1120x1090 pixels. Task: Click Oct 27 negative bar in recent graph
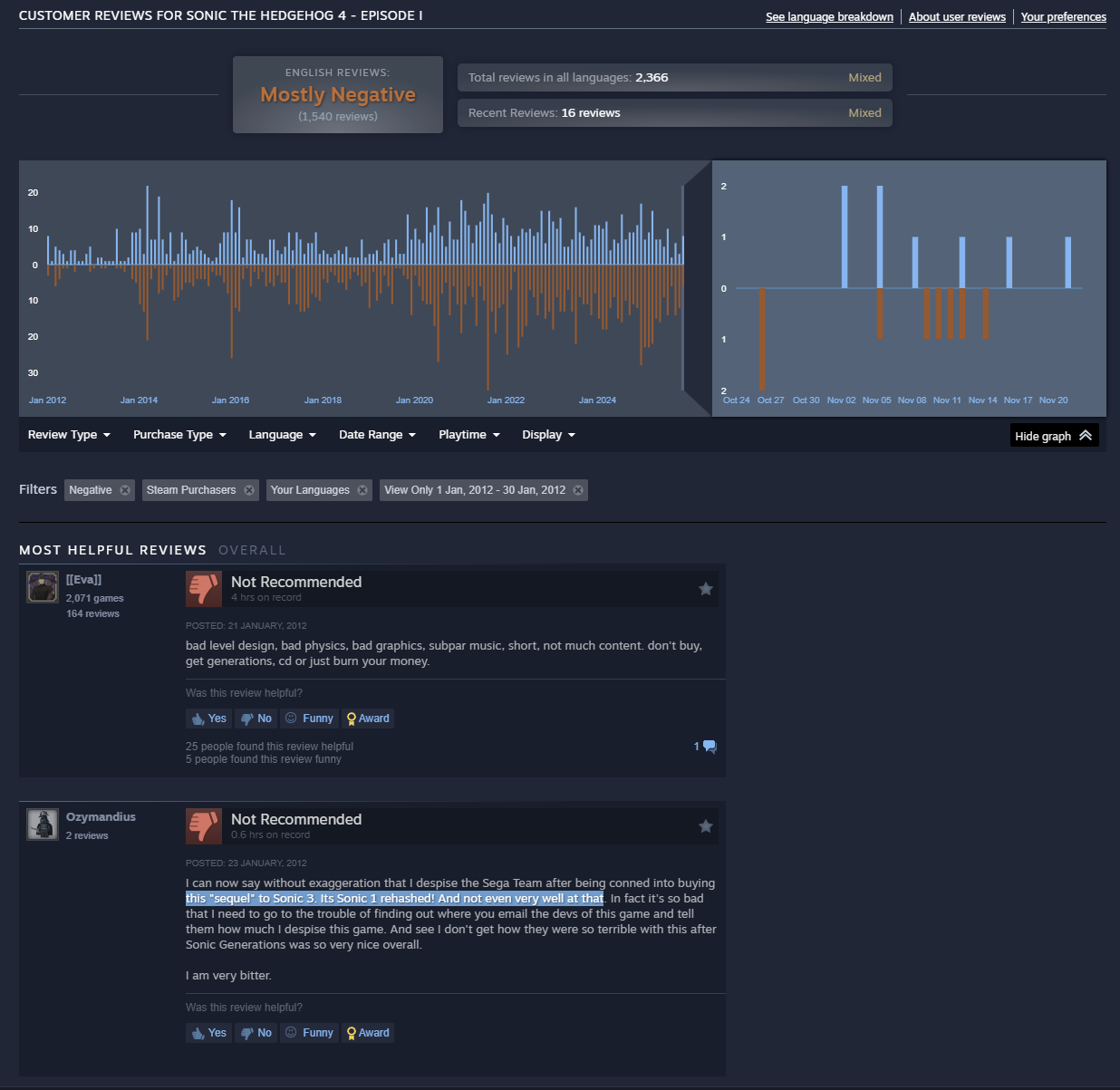(x=762, y=339)
